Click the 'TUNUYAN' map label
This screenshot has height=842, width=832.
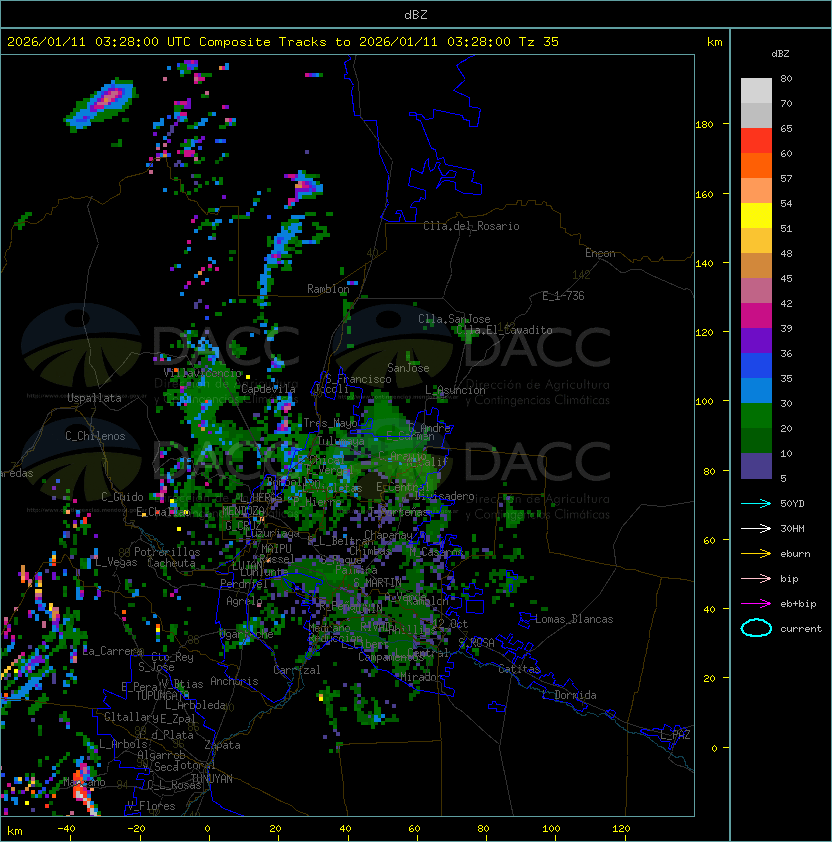tap(212, 779)
